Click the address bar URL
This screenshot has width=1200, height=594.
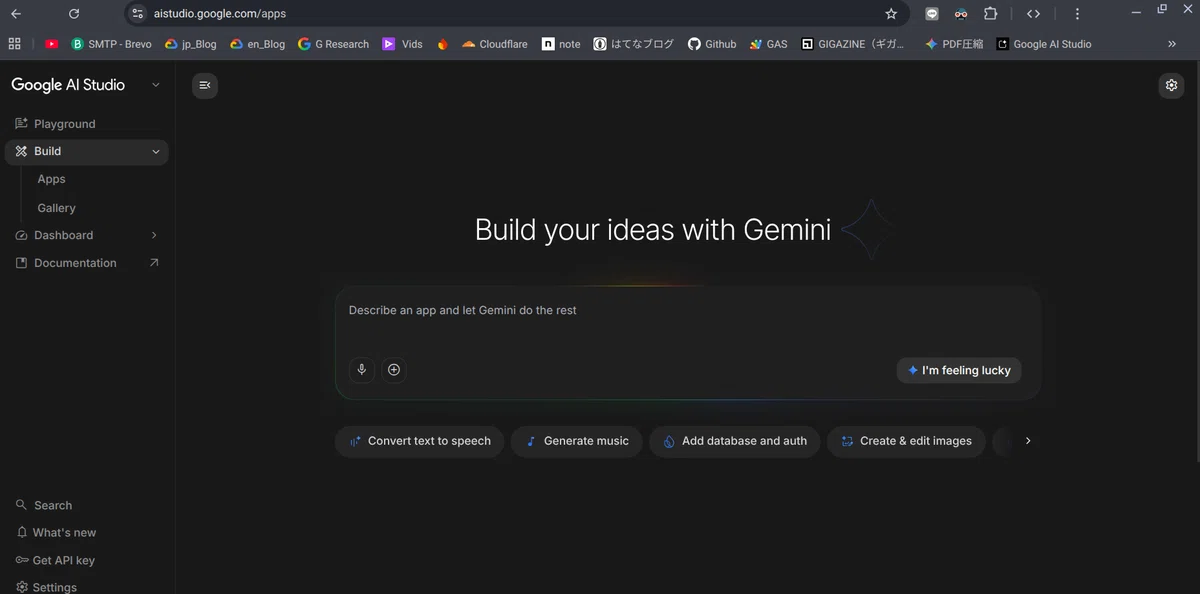click(220, 14)
